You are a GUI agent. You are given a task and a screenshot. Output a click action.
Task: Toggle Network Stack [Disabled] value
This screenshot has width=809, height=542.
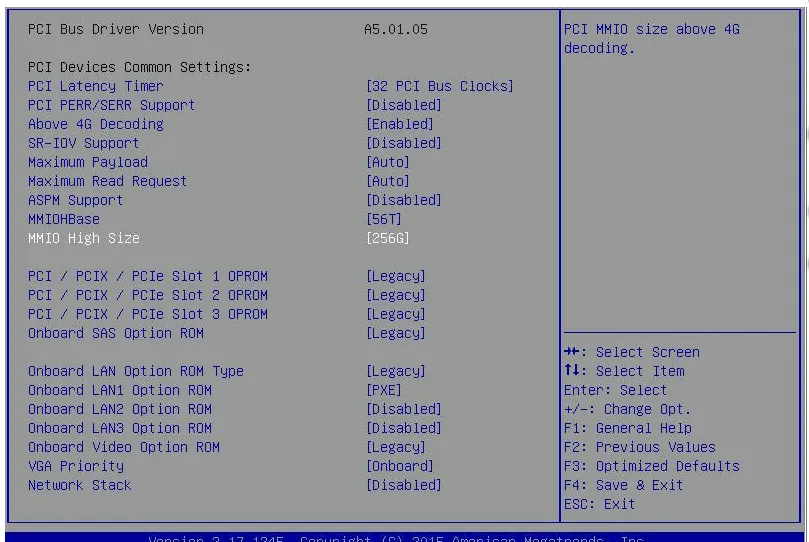coord(404,485)
